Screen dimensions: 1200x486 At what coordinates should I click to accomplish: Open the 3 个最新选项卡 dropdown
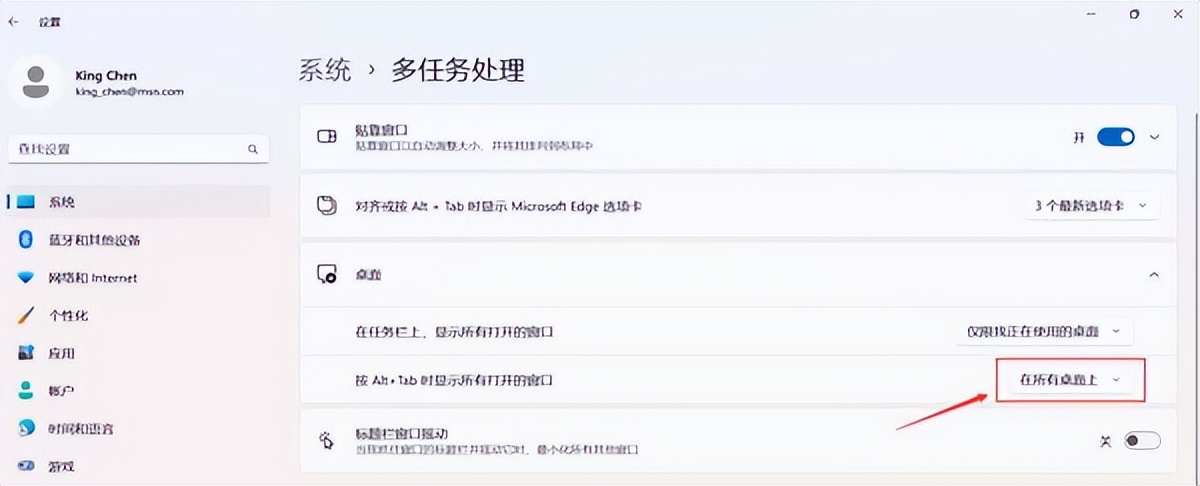point(1092,205)
